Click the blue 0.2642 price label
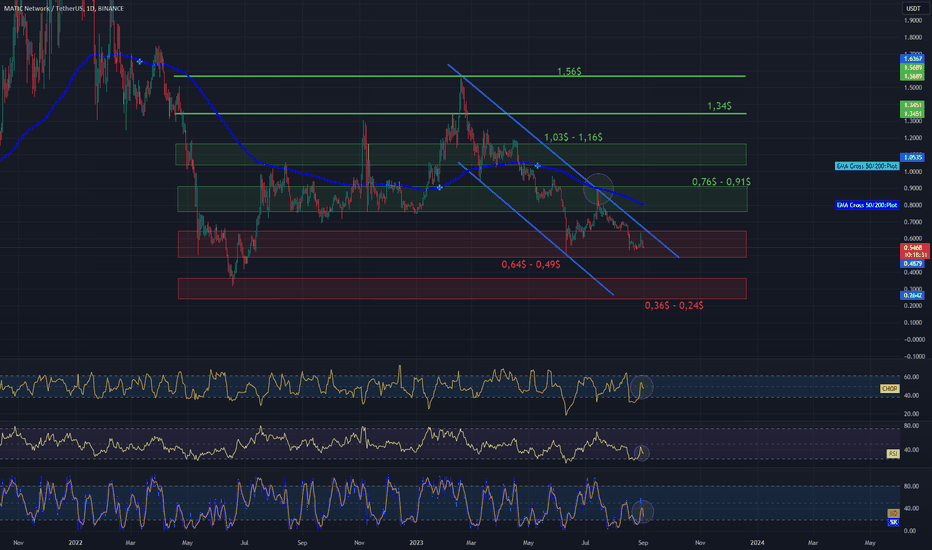Viewport: 932px width, 550px height. click(x=912, y=295)
